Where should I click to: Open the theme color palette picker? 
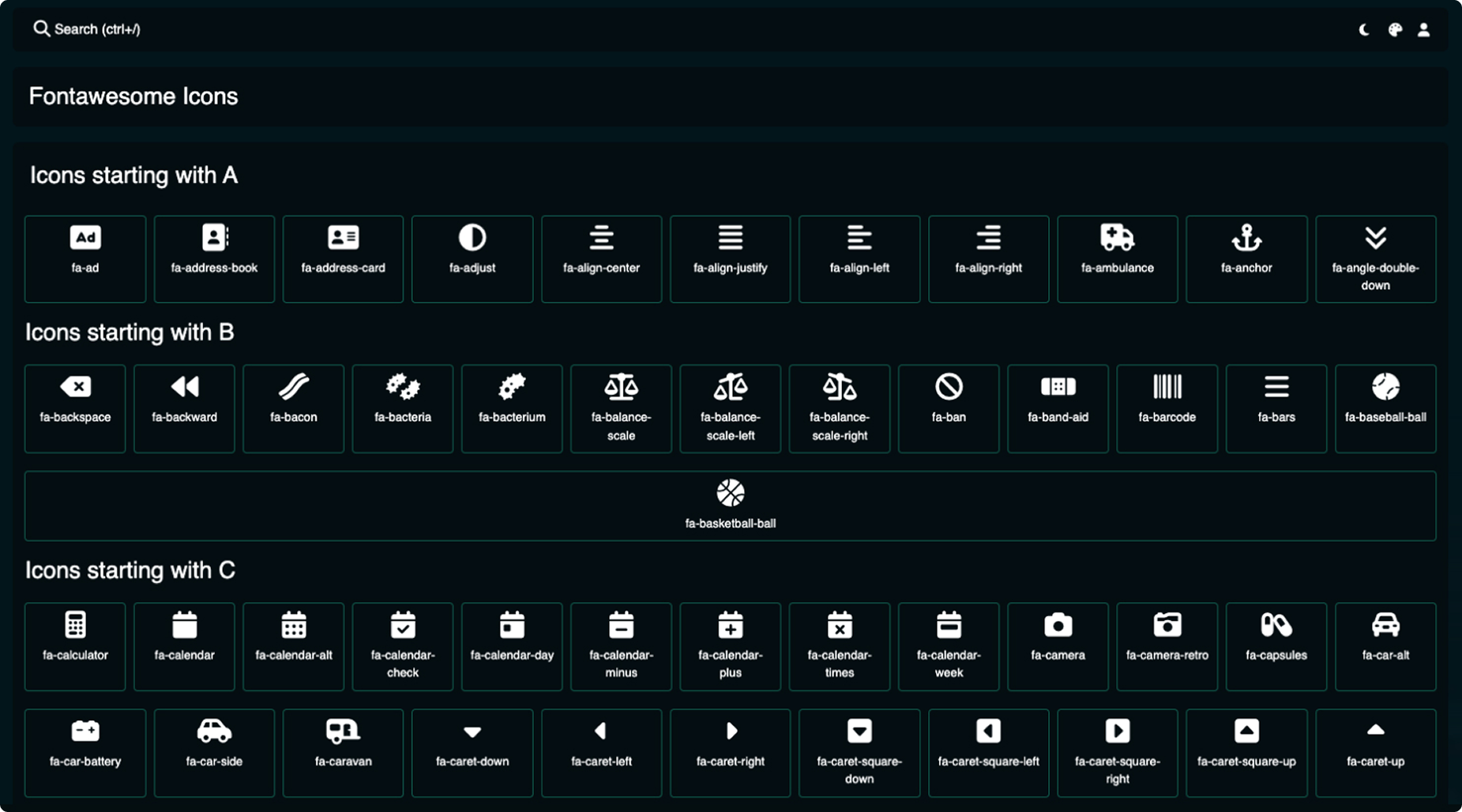click(1395, 30)
